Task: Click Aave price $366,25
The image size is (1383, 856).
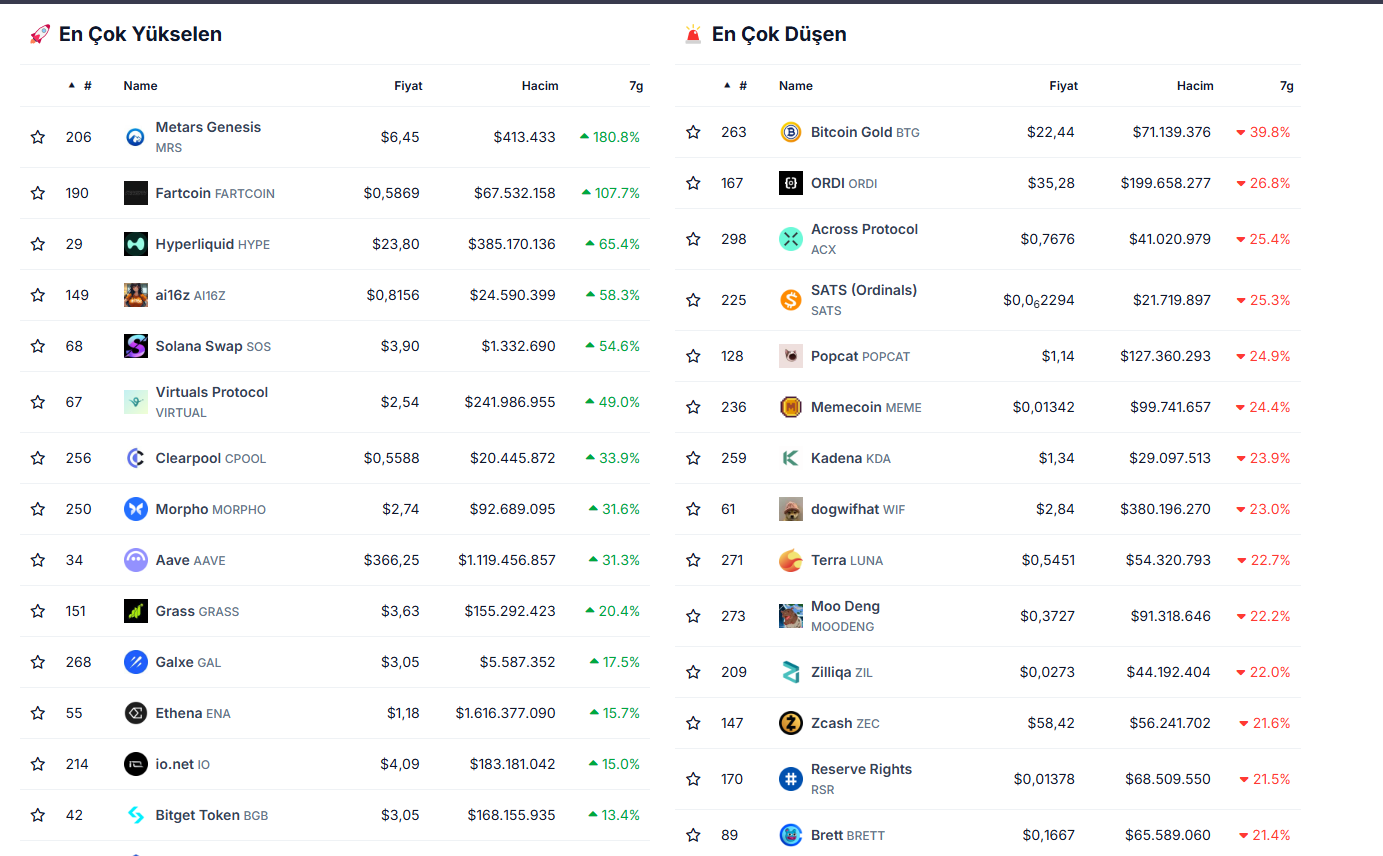Action: (x=391, y=560)
